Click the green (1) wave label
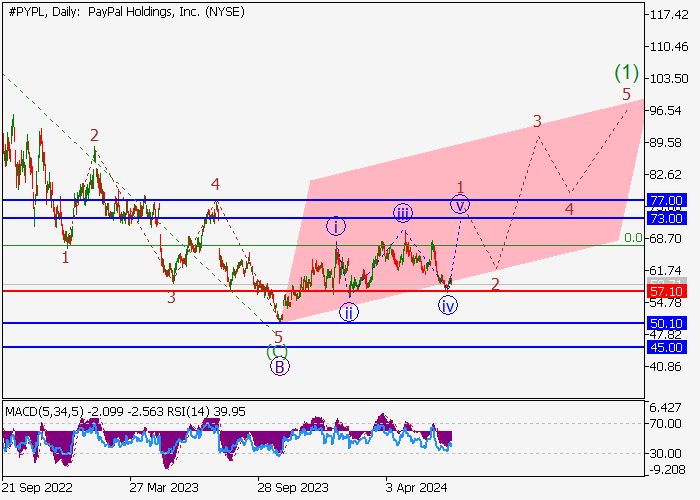Image resolution: width=700 pixels, height=500 pixels. pyautogui.click(x=627, y=72)
